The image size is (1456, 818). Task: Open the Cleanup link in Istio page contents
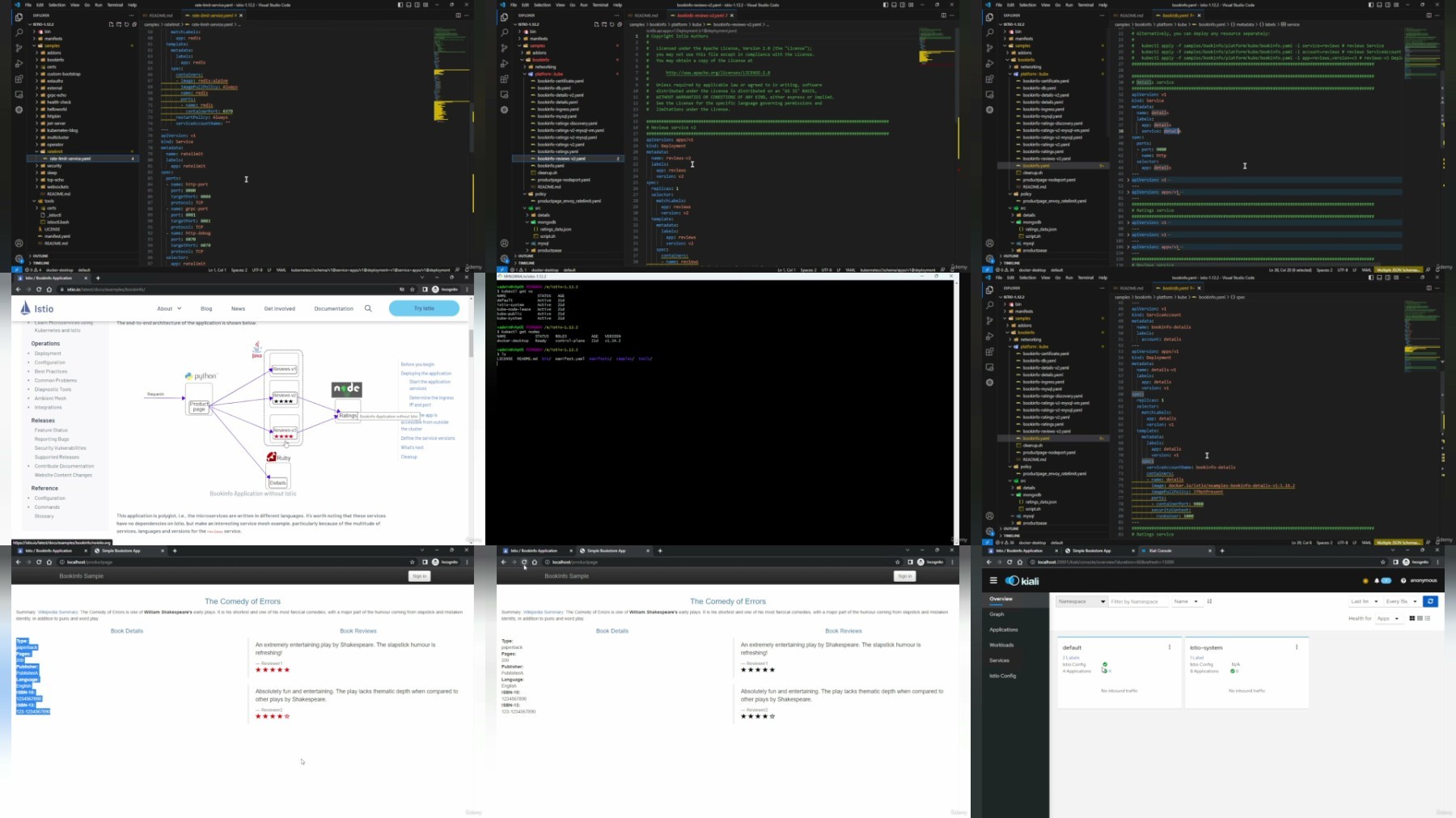tap(409, 457)
